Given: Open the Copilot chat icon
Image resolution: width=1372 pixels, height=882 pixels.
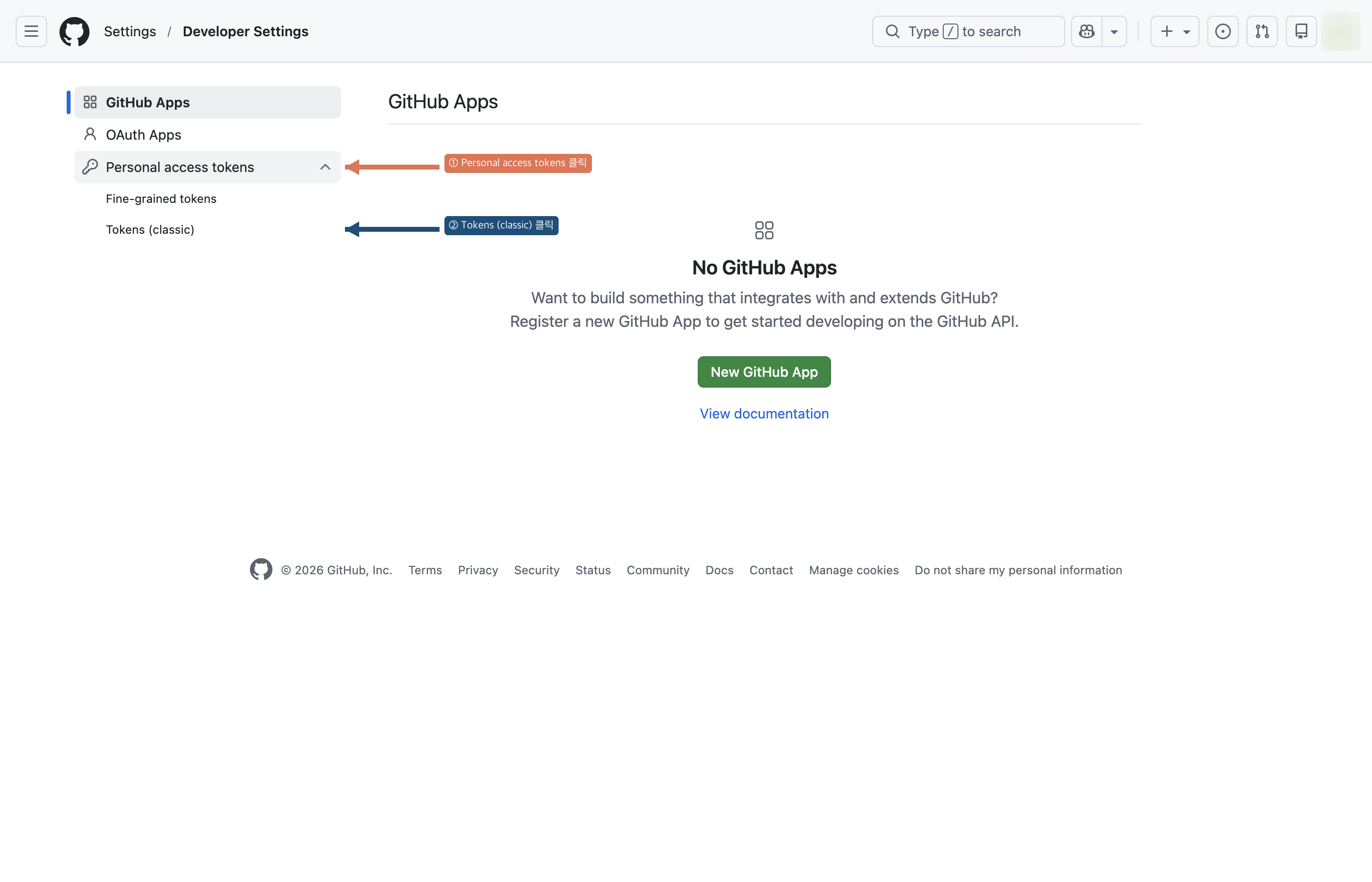Looking at the screenshot, I should (x=1086, y=31).
